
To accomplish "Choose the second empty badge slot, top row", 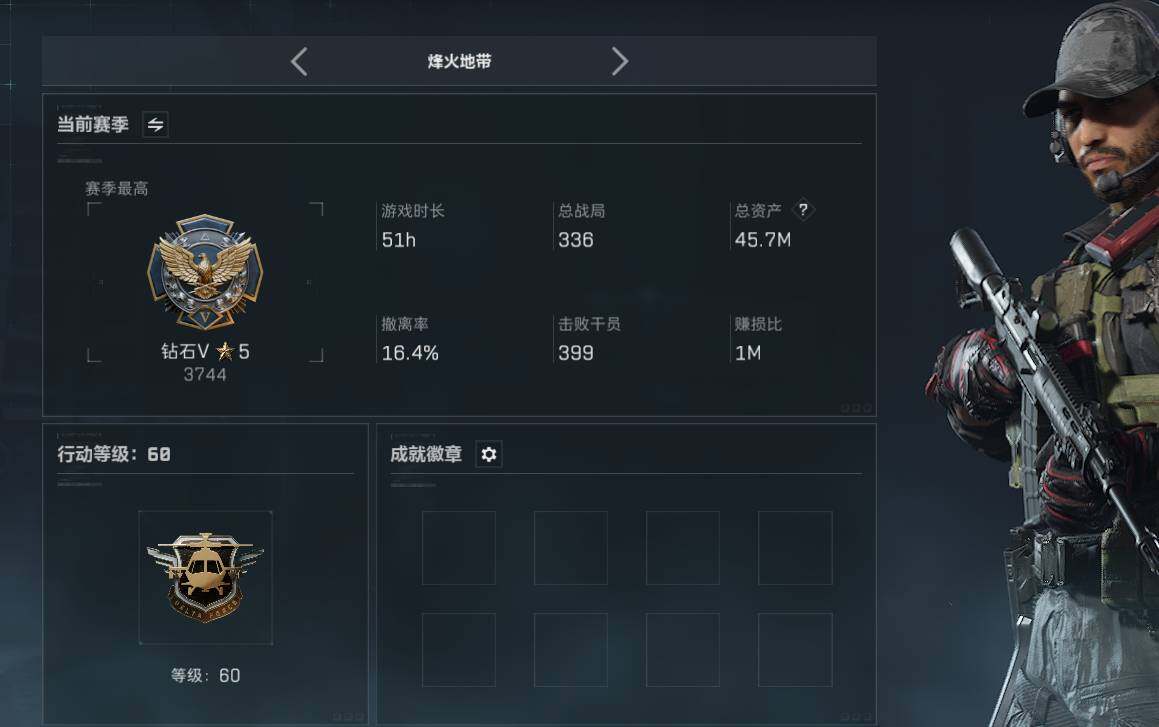I will point(571,547).
